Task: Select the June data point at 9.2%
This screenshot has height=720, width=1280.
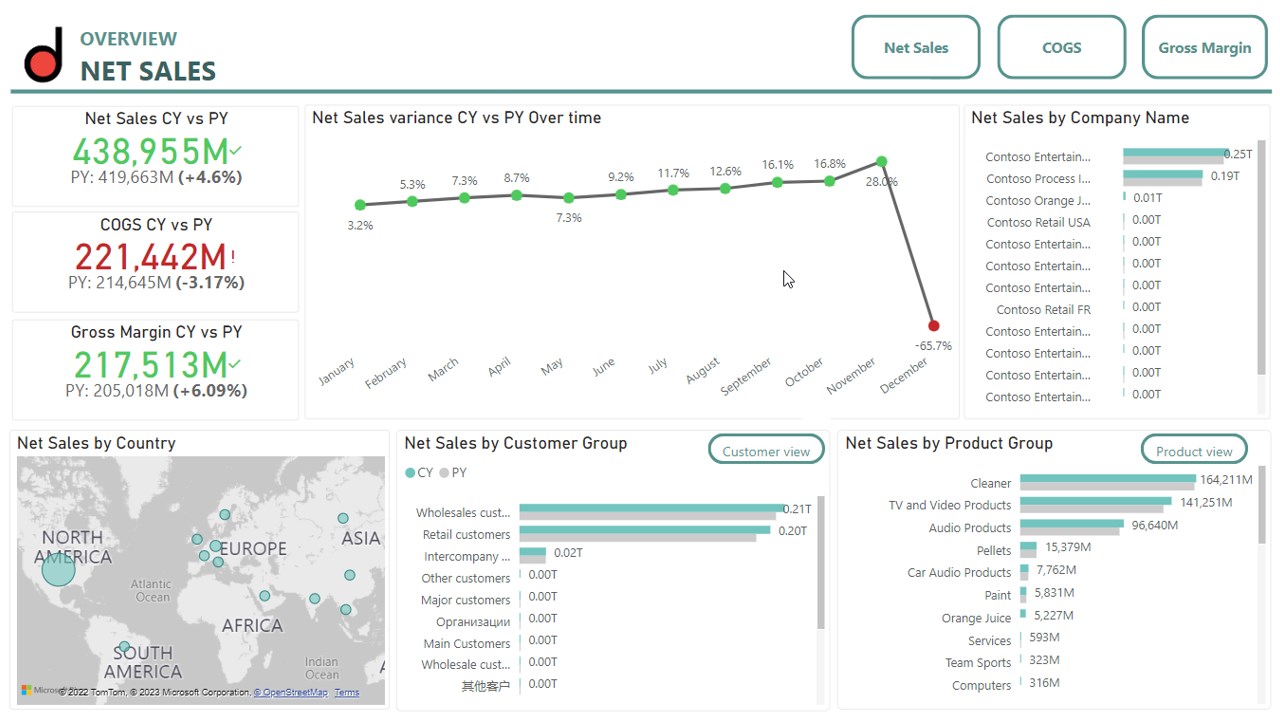Action: tap(621, 194)
